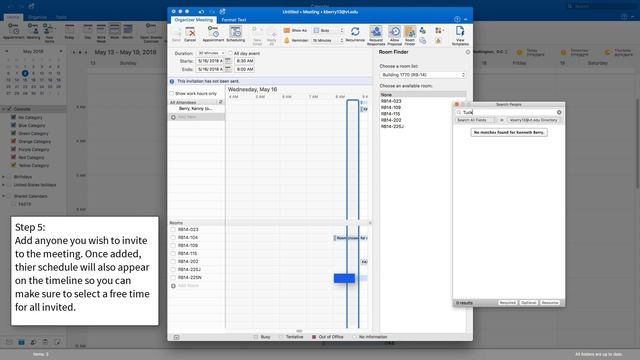The height and width of the screenshot is (360, 640).
Task: Open the room list Building 1770 dropdown
Action: (423, 75)
